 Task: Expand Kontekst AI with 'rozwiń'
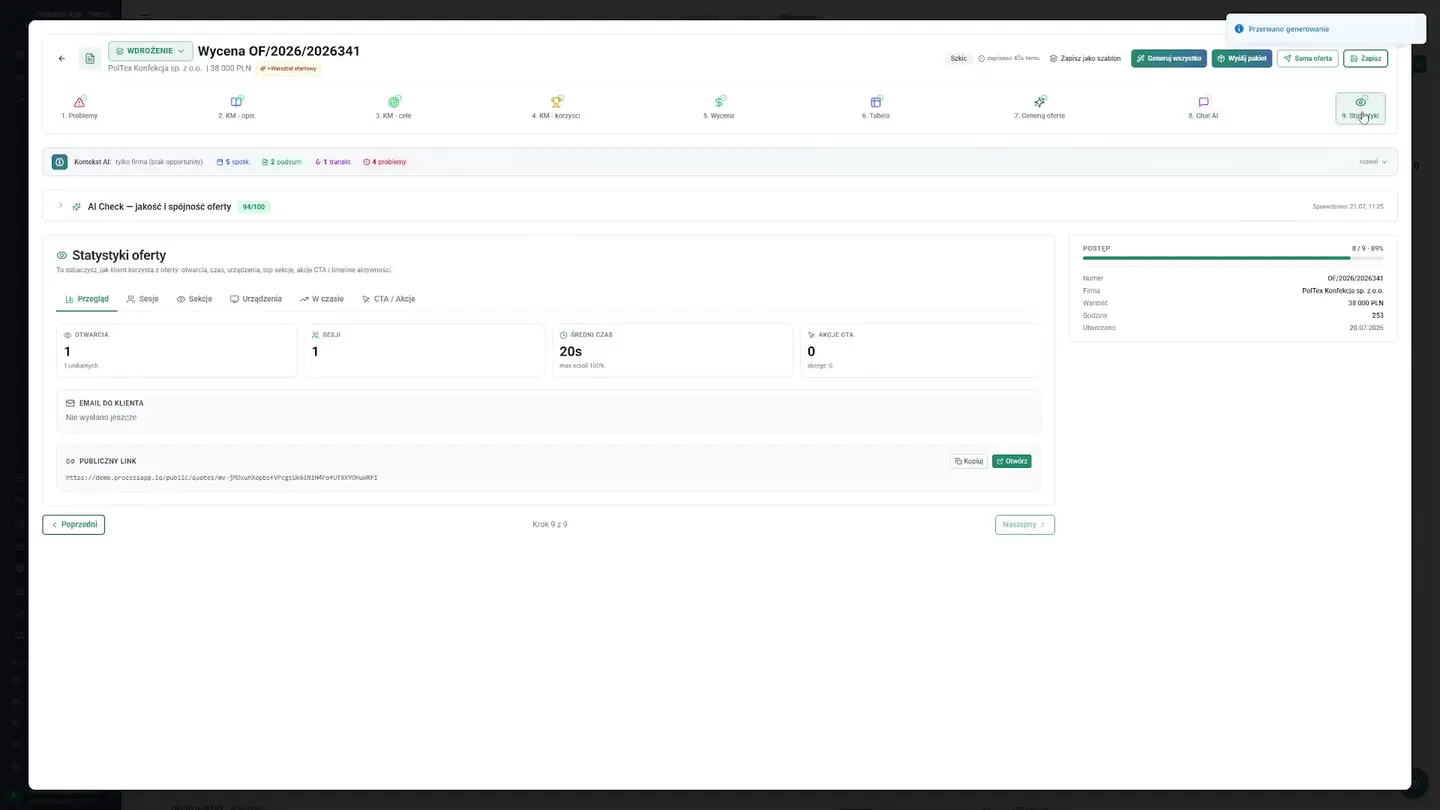(1373, 161)
